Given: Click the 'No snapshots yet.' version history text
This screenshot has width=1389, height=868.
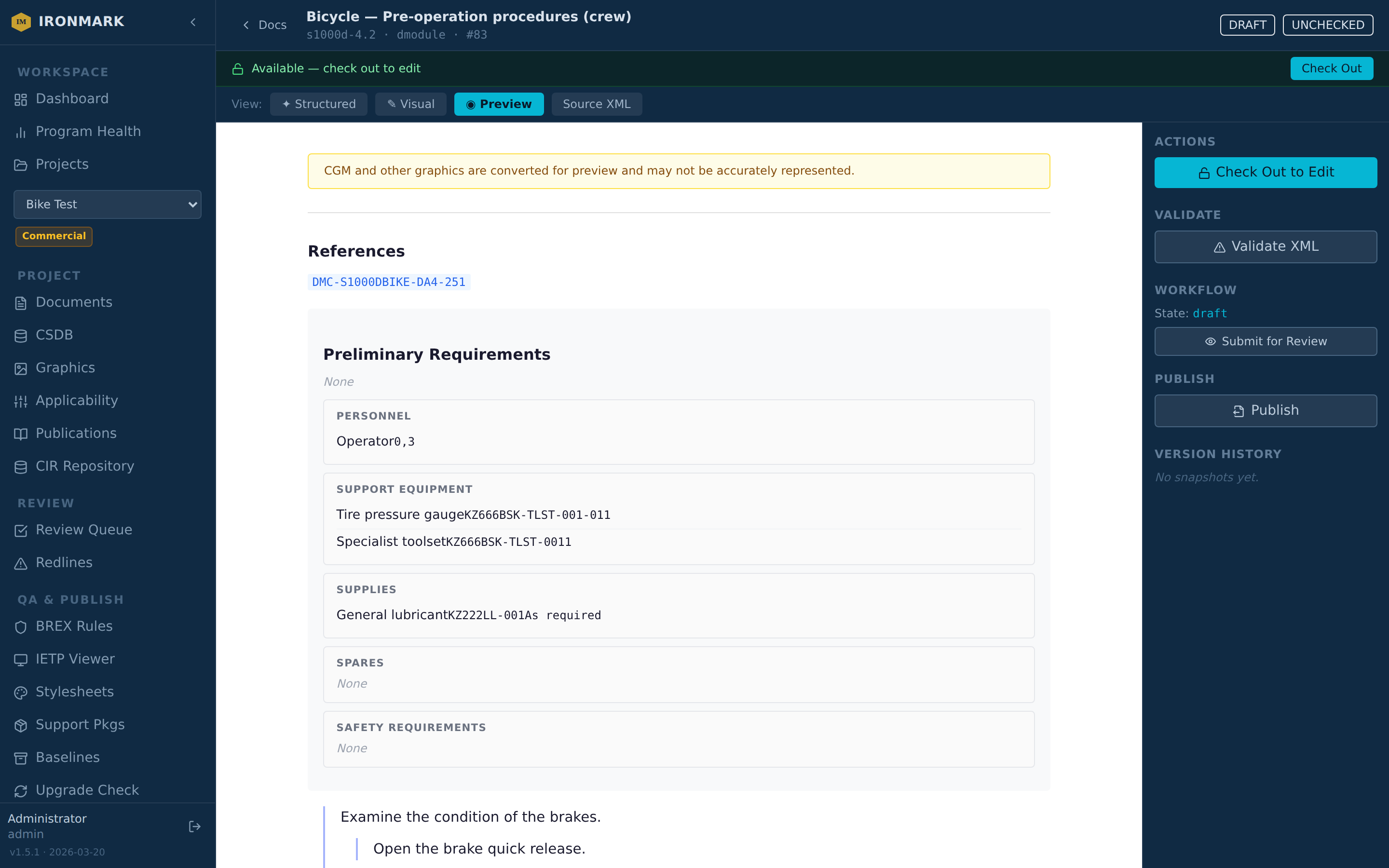Looking at the screenshot, I should pyautogui.click(x=1207, y=477).
